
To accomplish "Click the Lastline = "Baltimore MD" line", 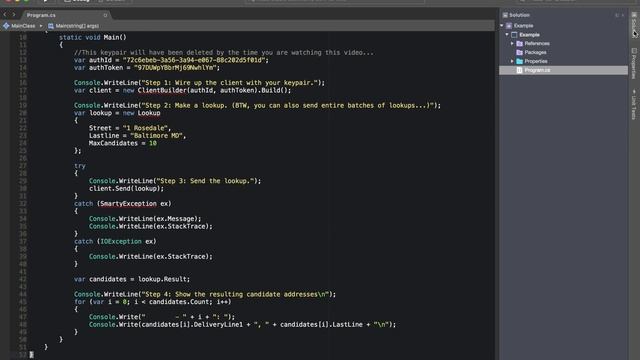I will tap(138, 136).
